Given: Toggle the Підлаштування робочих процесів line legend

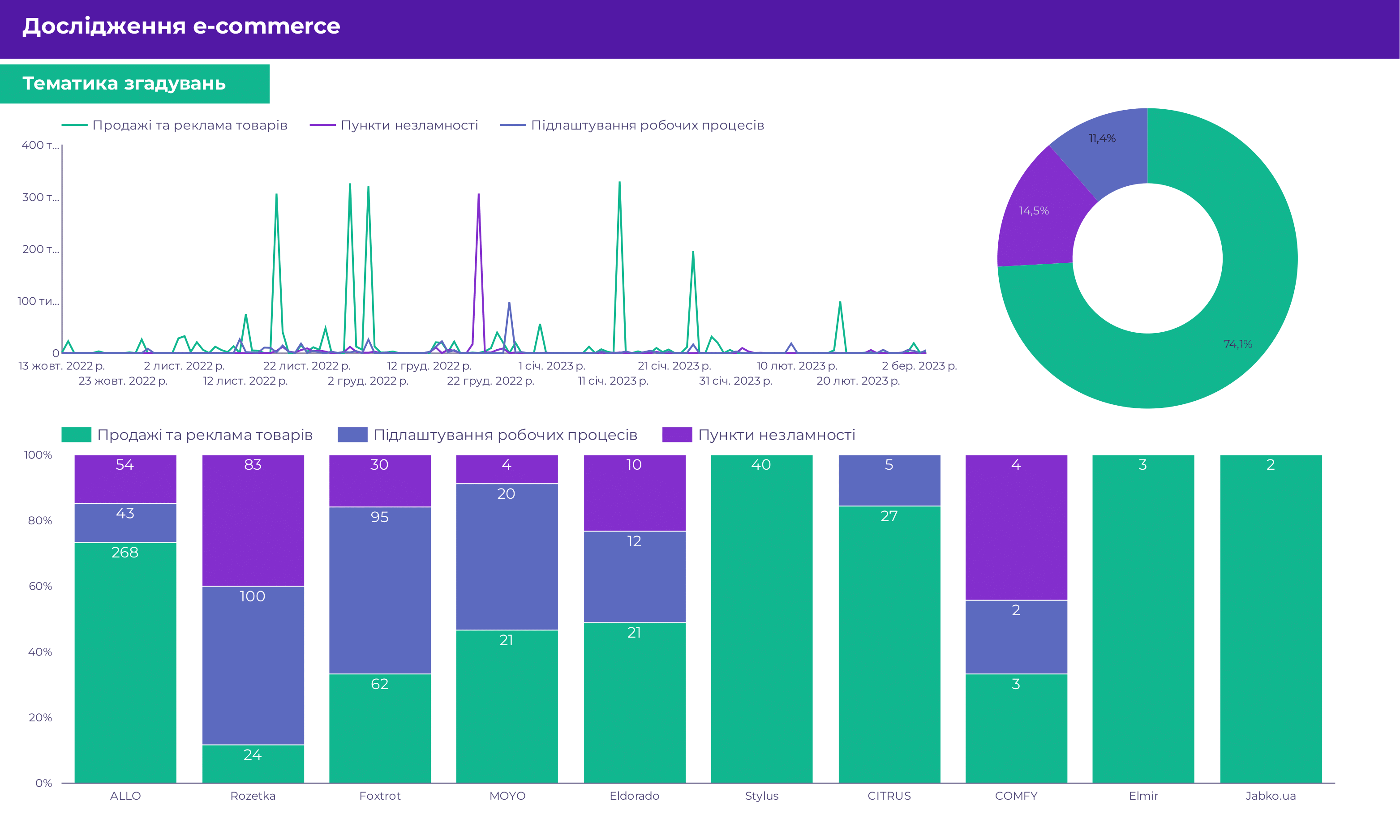Looking at the screenshot, I should pos(647,125).
